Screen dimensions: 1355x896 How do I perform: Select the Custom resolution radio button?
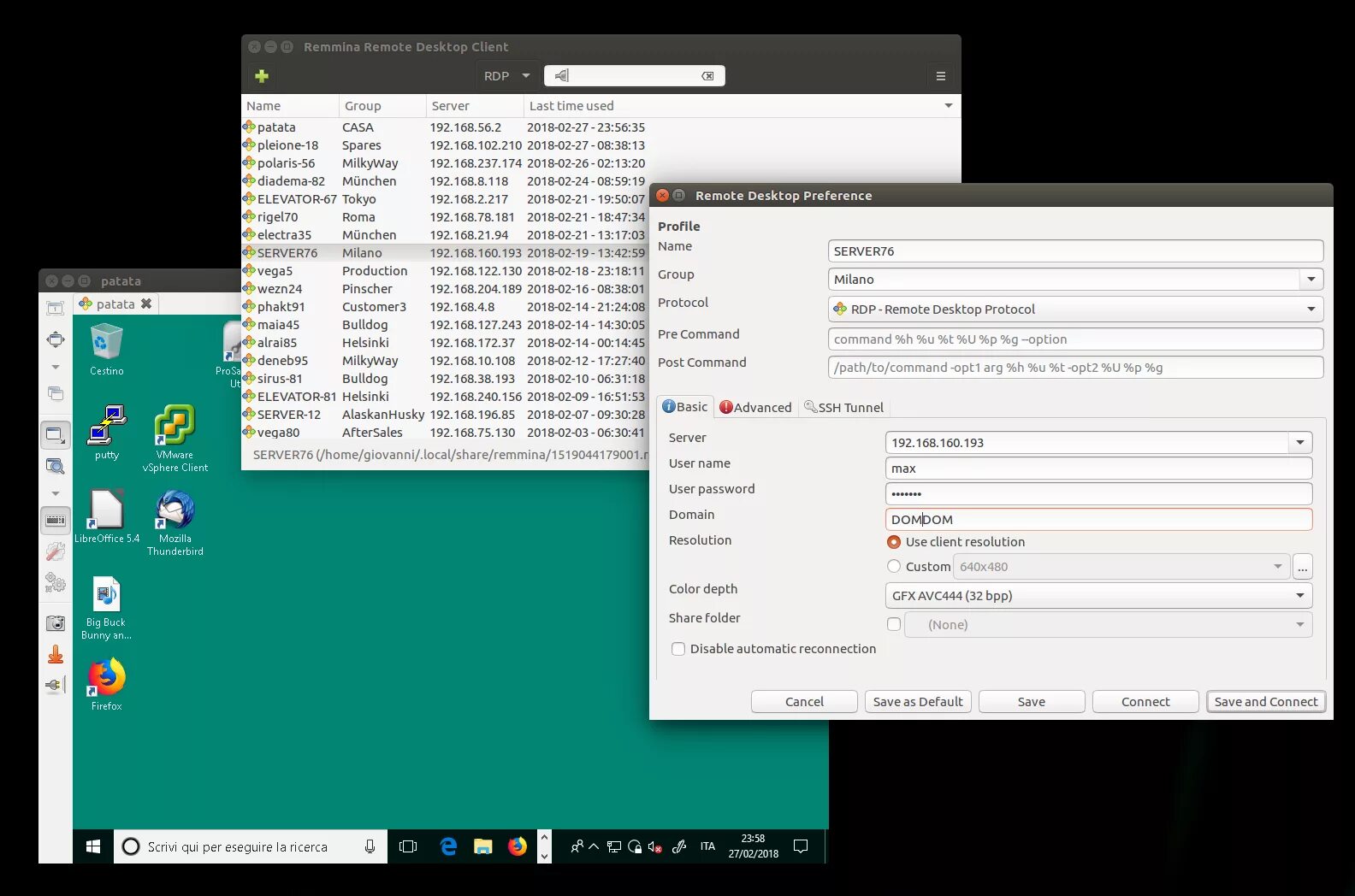click(894, 567)
